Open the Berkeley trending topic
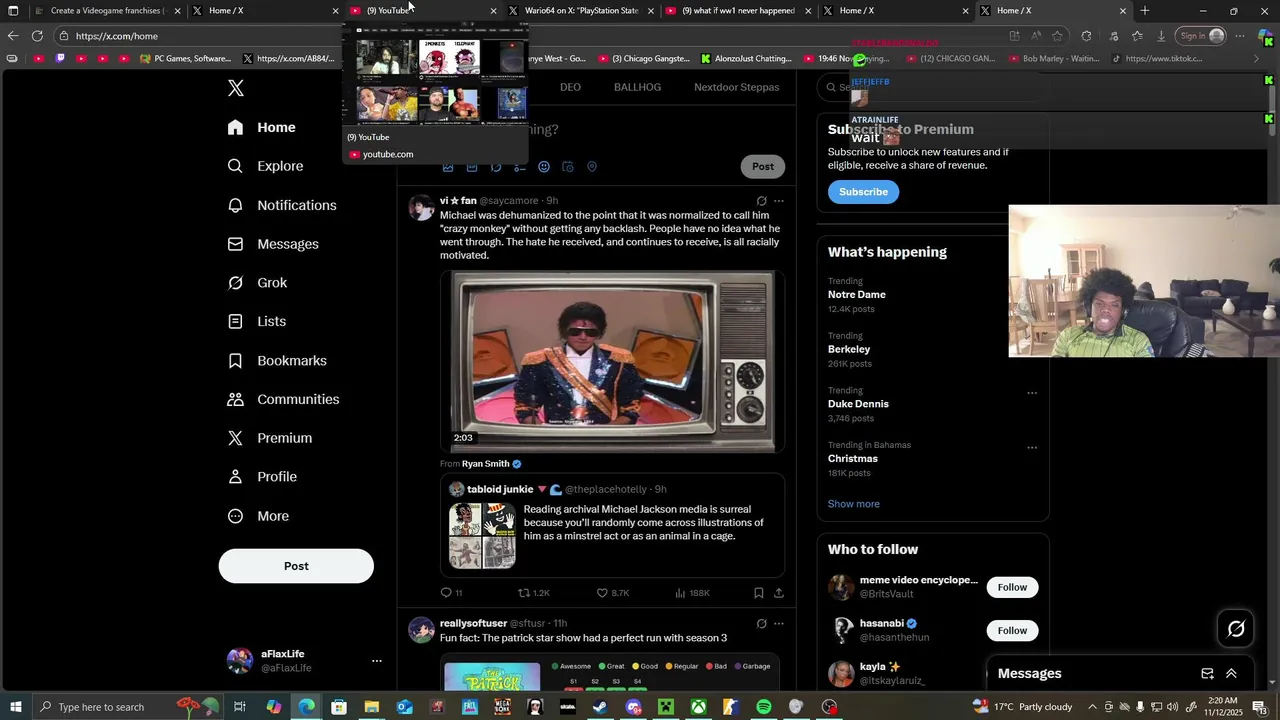 click(849, 350)
